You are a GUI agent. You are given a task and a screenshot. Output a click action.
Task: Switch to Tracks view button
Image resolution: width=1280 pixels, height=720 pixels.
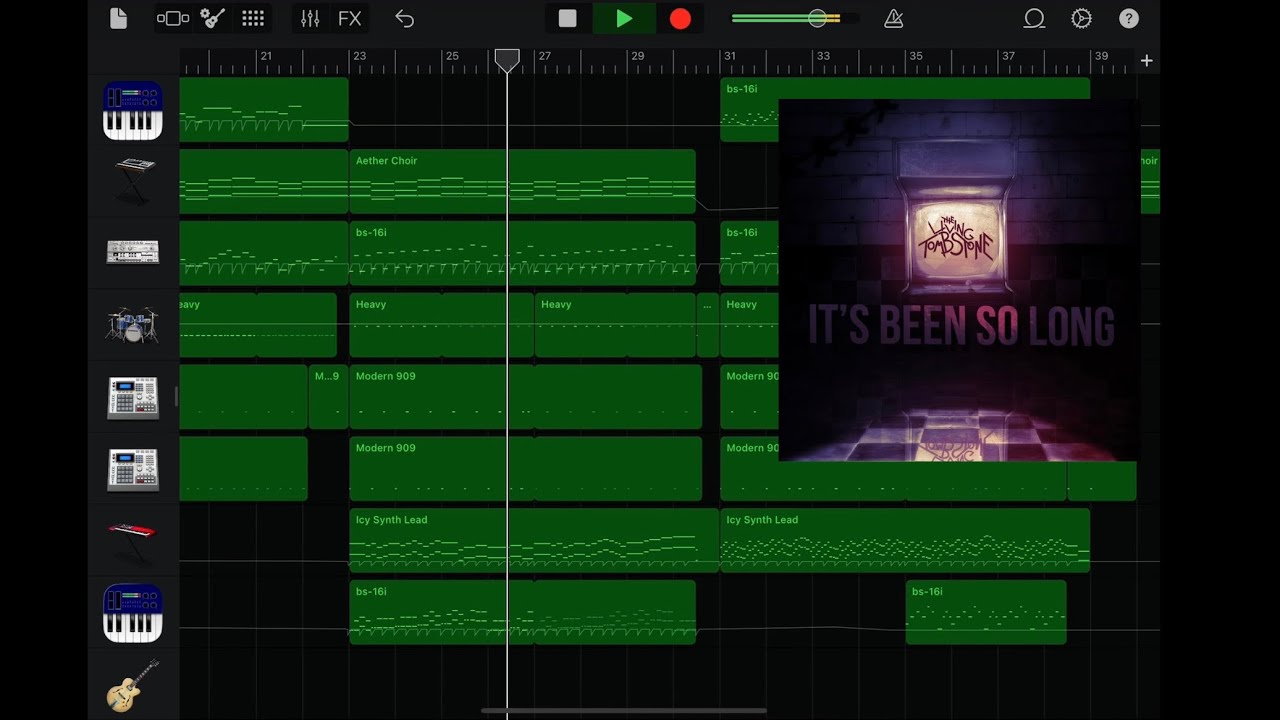click(x=173, y=18)
